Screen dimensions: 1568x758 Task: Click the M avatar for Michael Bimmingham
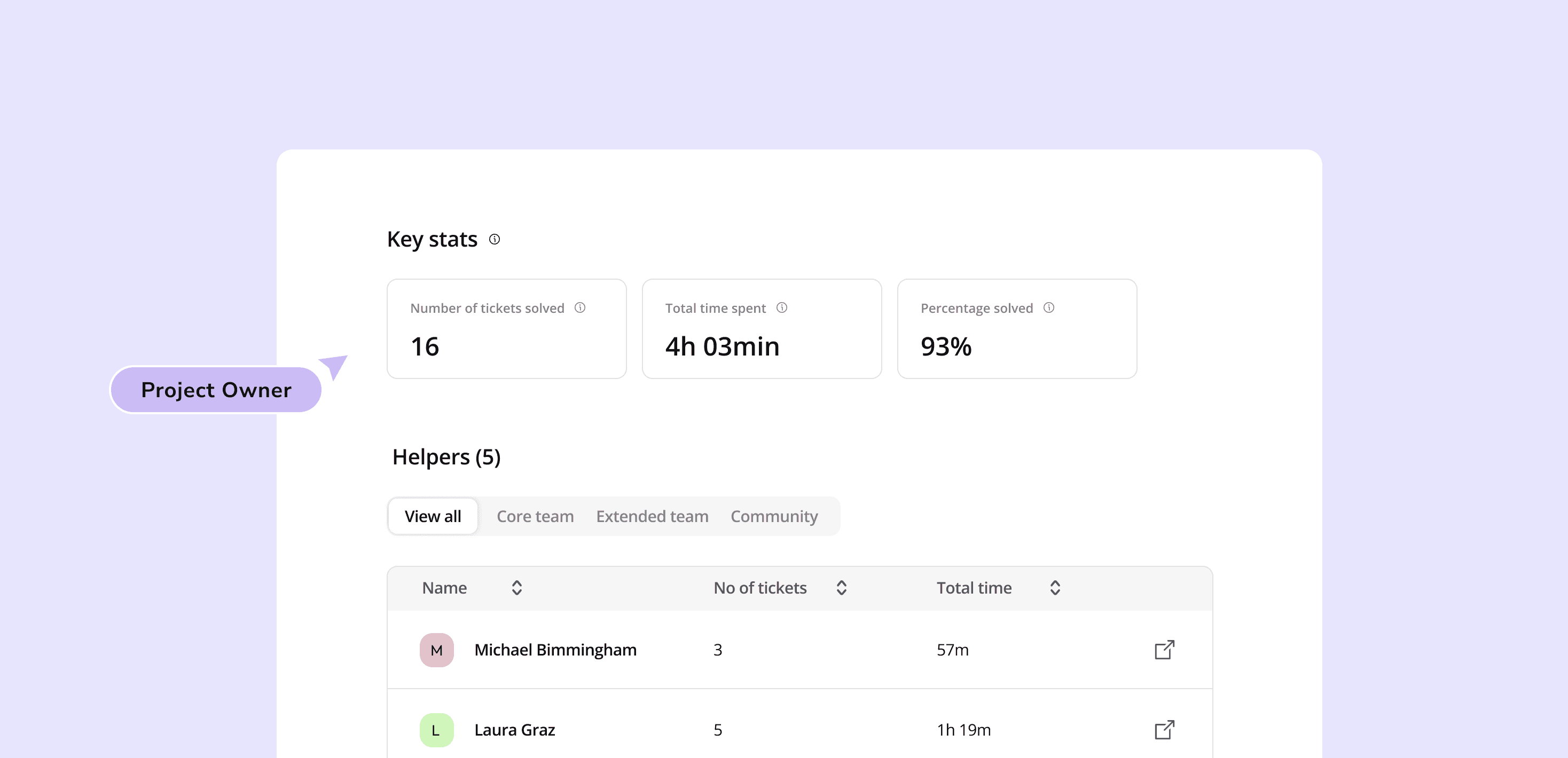pos(436,650)
